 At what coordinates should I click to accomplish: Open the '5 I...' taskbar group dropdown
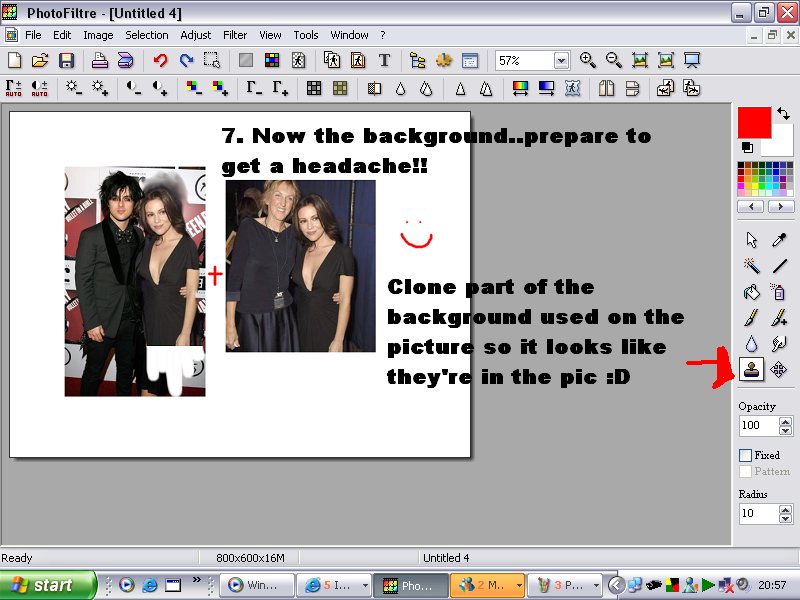click(x=365, y=585)
